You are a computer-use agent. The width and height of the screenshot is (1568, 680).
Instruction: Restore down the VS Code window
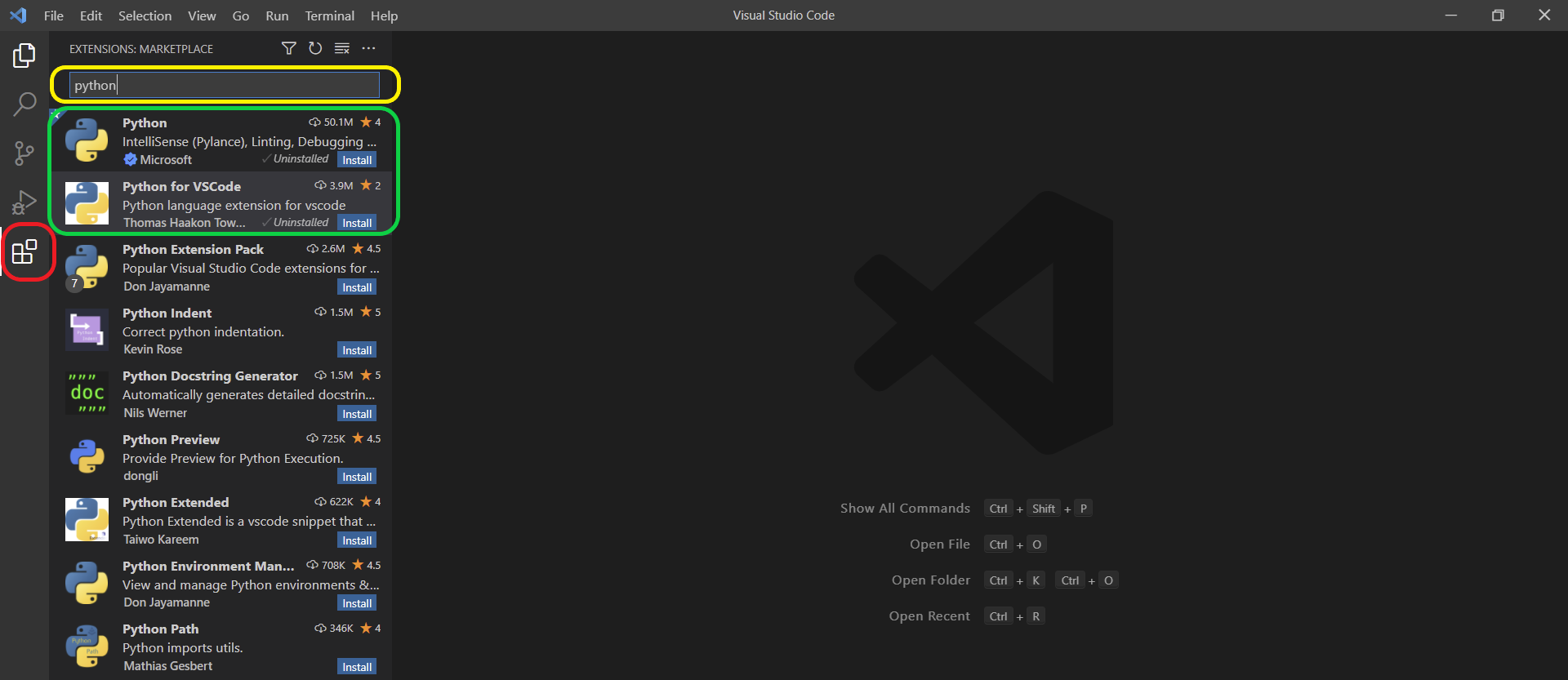[x=1498, y=16]
